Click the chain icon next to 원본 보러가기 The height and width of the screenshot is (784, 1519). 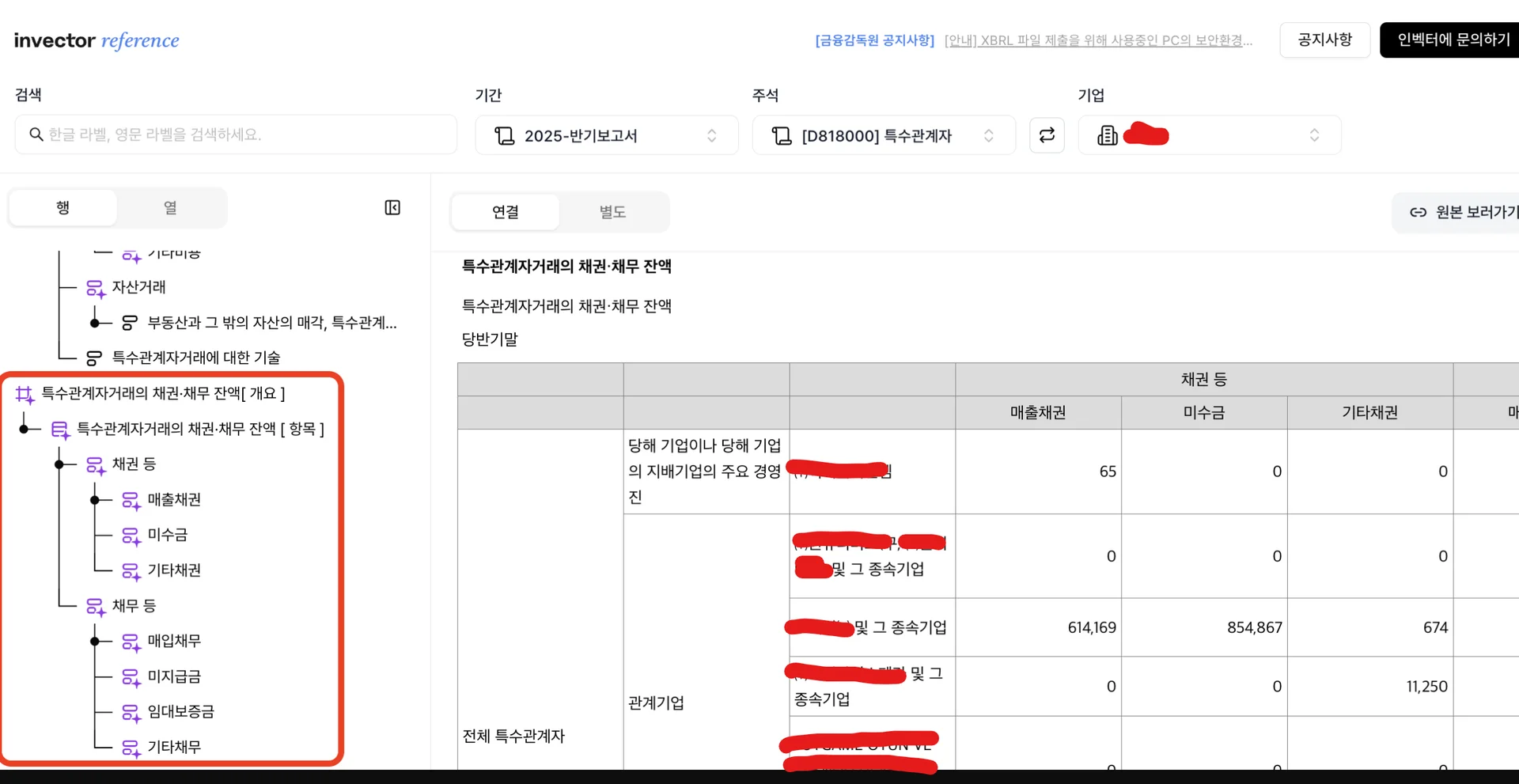1417,212
